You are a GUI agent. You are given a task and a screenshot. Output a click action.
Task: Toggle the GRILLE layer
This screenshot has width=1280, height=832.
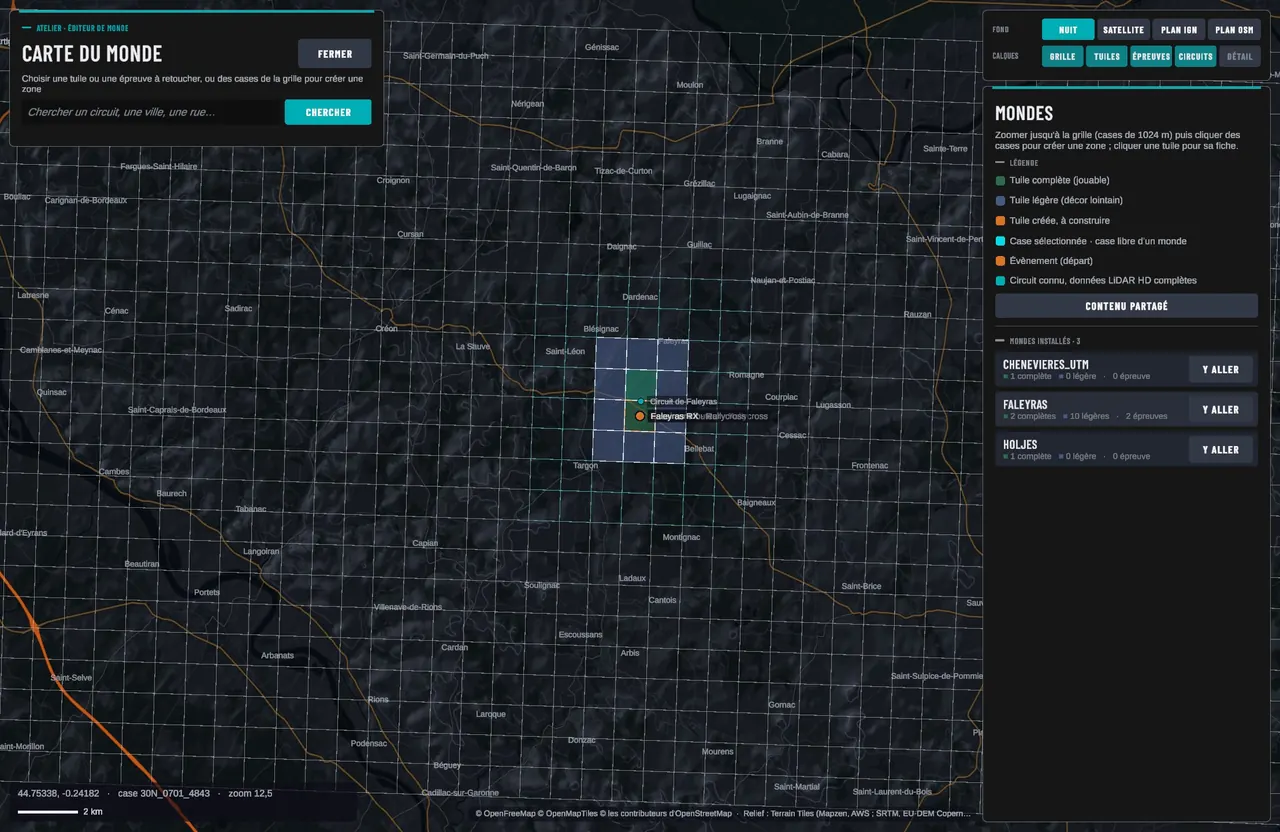pyautogui.click(x=1062, y=56)
